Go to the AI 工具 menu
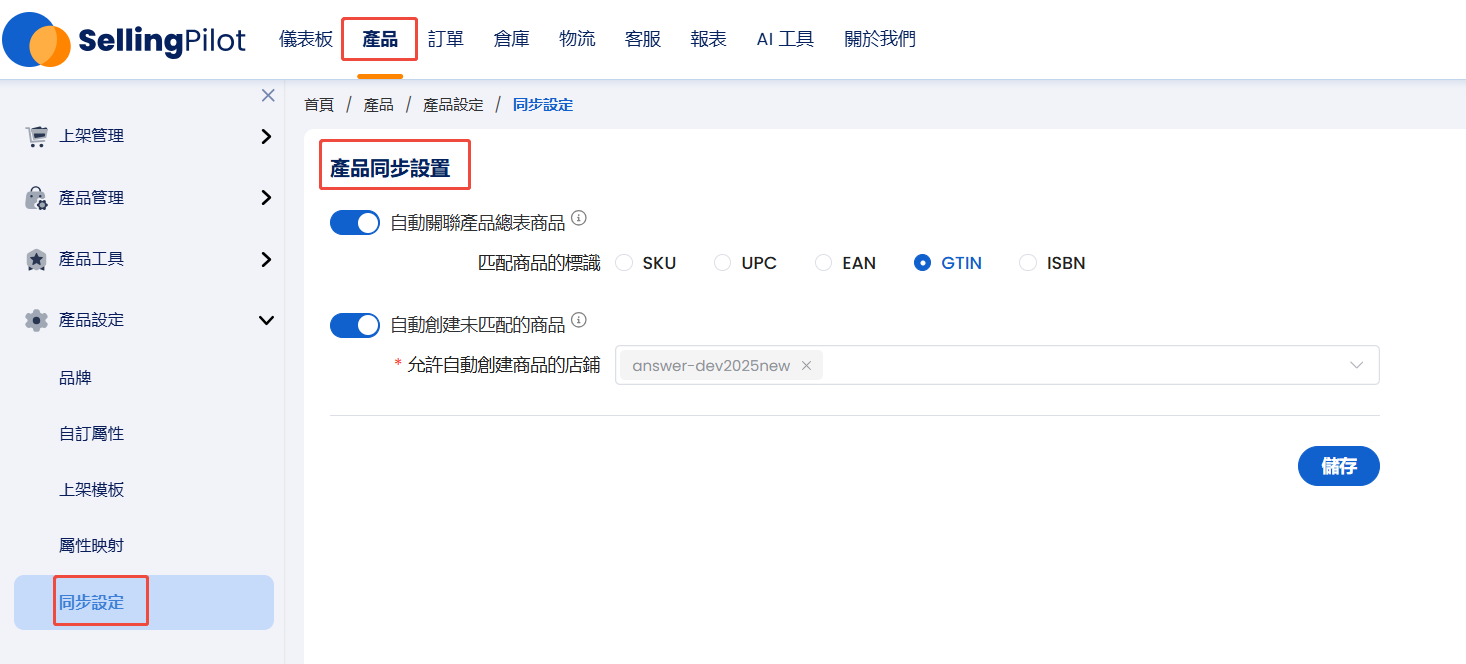Image resolution: width=1466 pixels, height=664 pixels. (785, 40)
